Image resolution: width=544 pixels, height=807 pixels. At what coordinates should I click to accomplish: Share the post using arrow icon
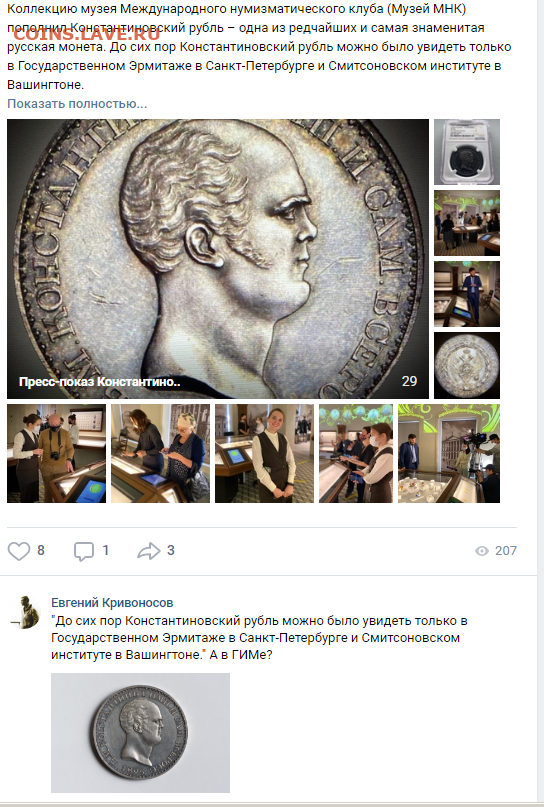pos(149,551)
